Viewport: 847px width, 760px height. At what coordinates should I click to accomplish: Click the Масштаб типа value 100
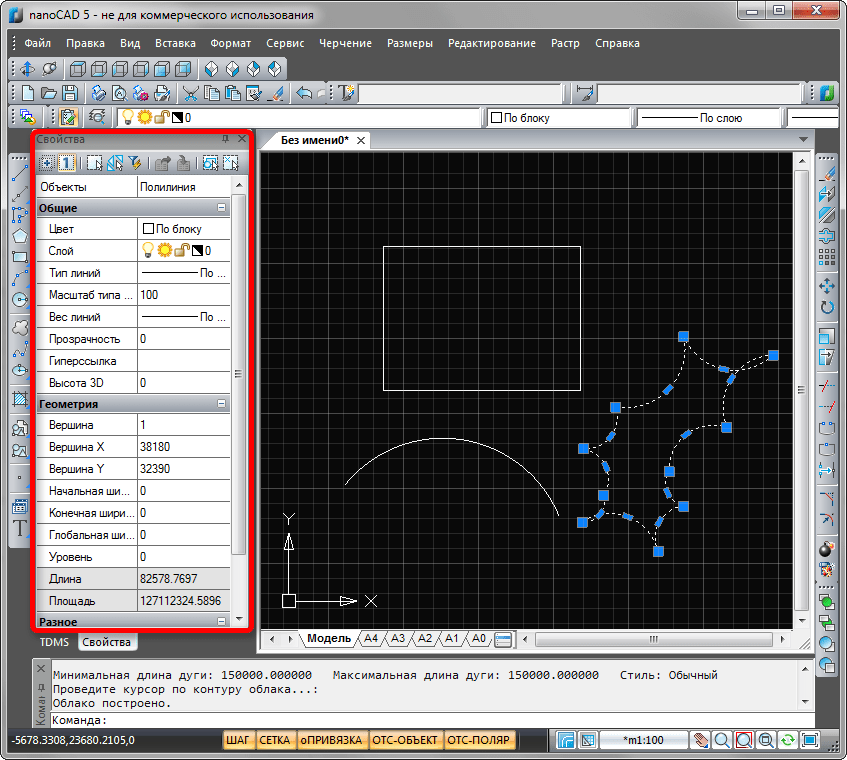coord(184,295)
